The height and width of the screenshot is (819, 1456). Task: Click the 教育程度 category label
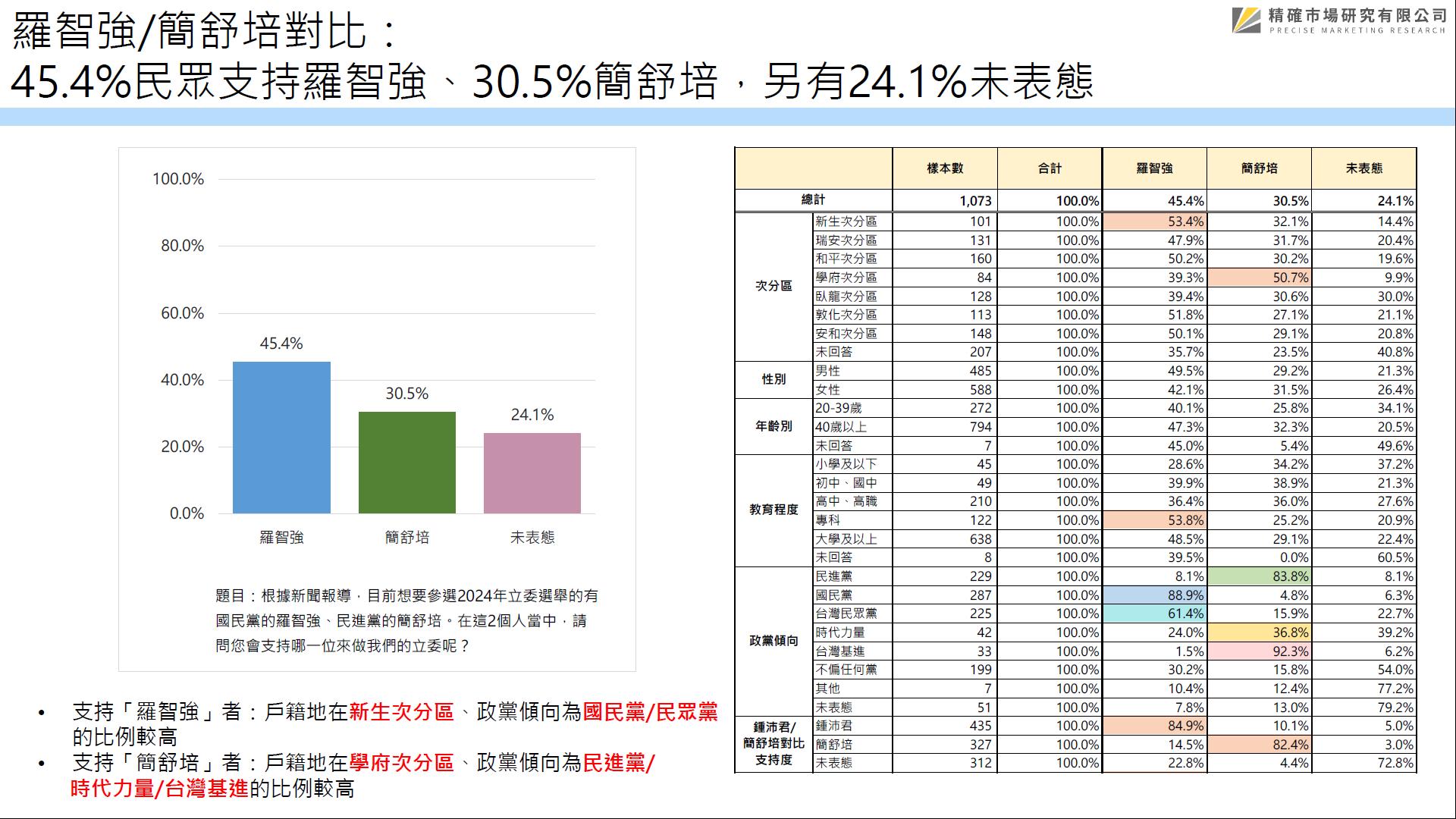tap(773, 510)
